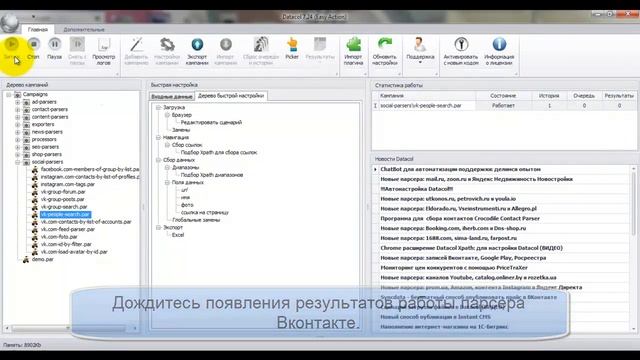Open the Datacol application orb menu
640x360 pixels.
pos(9,22)
